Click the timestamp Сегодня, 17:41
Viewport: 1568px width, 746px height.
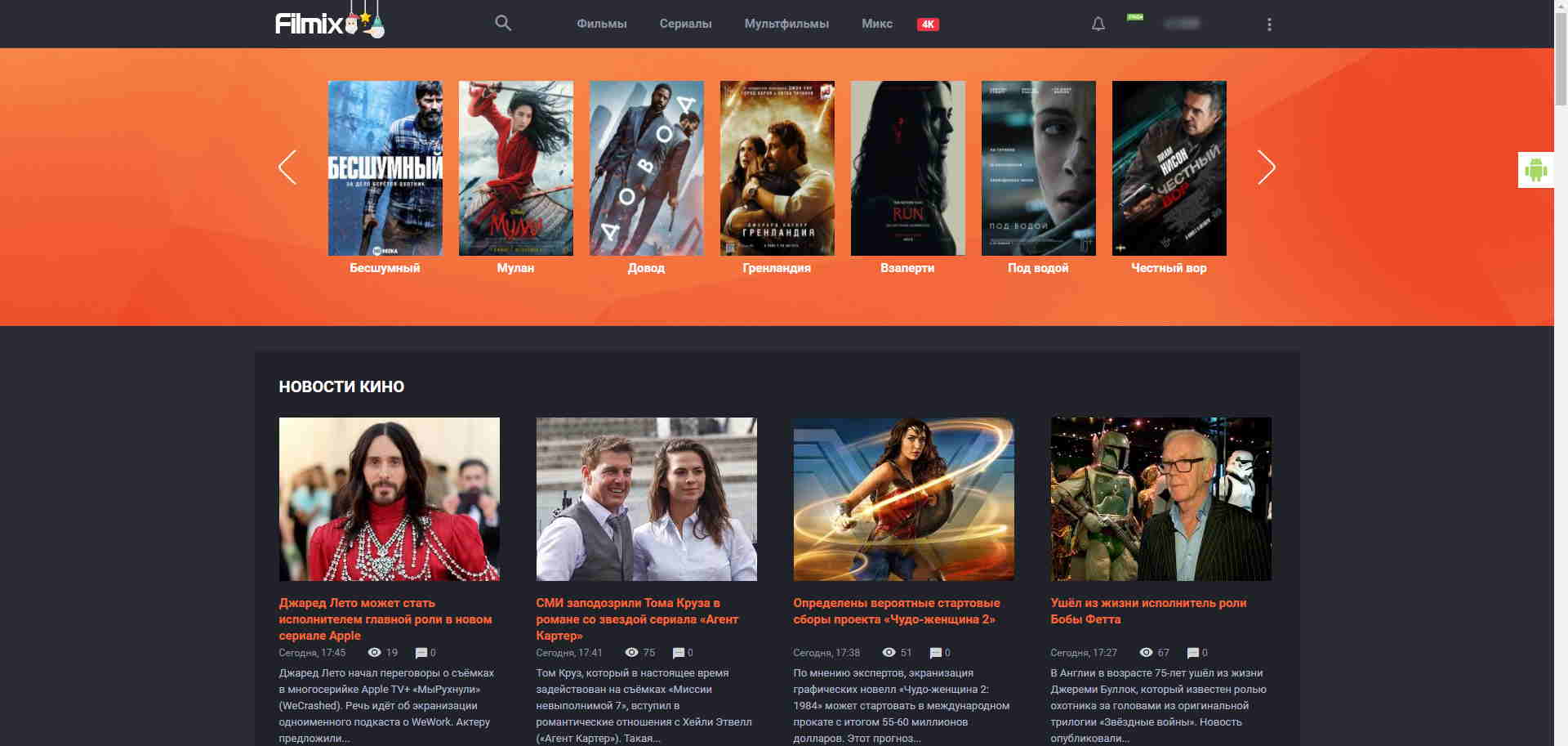pos(569,653)
